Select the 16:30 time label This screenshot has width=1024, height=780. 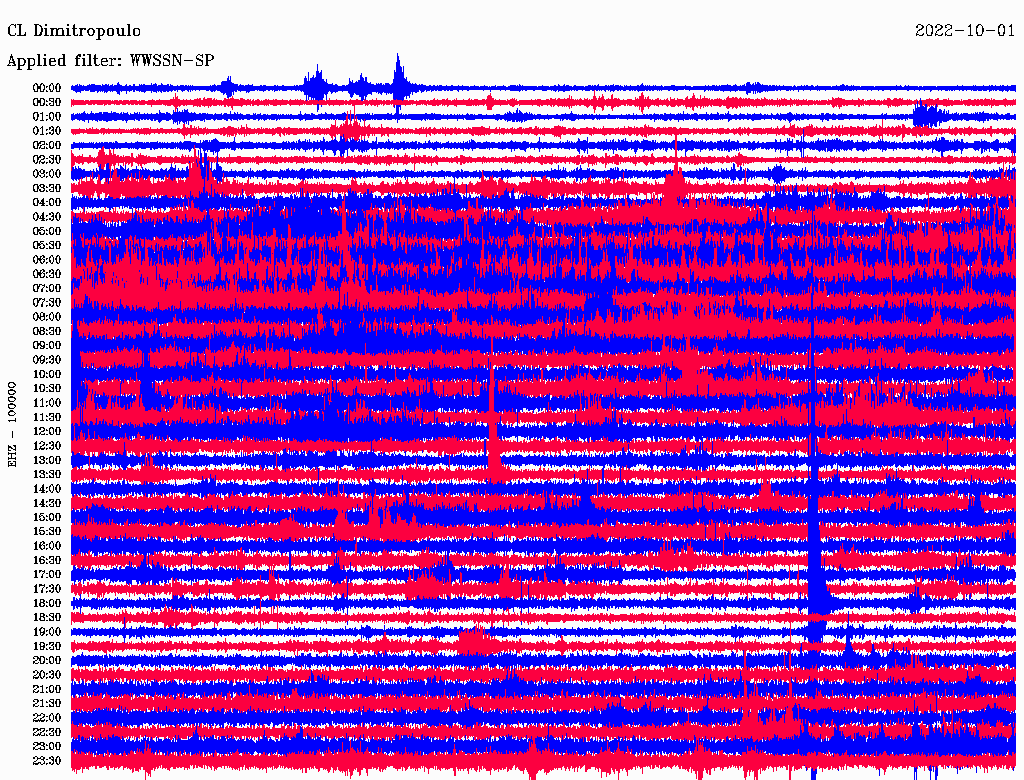47,561
